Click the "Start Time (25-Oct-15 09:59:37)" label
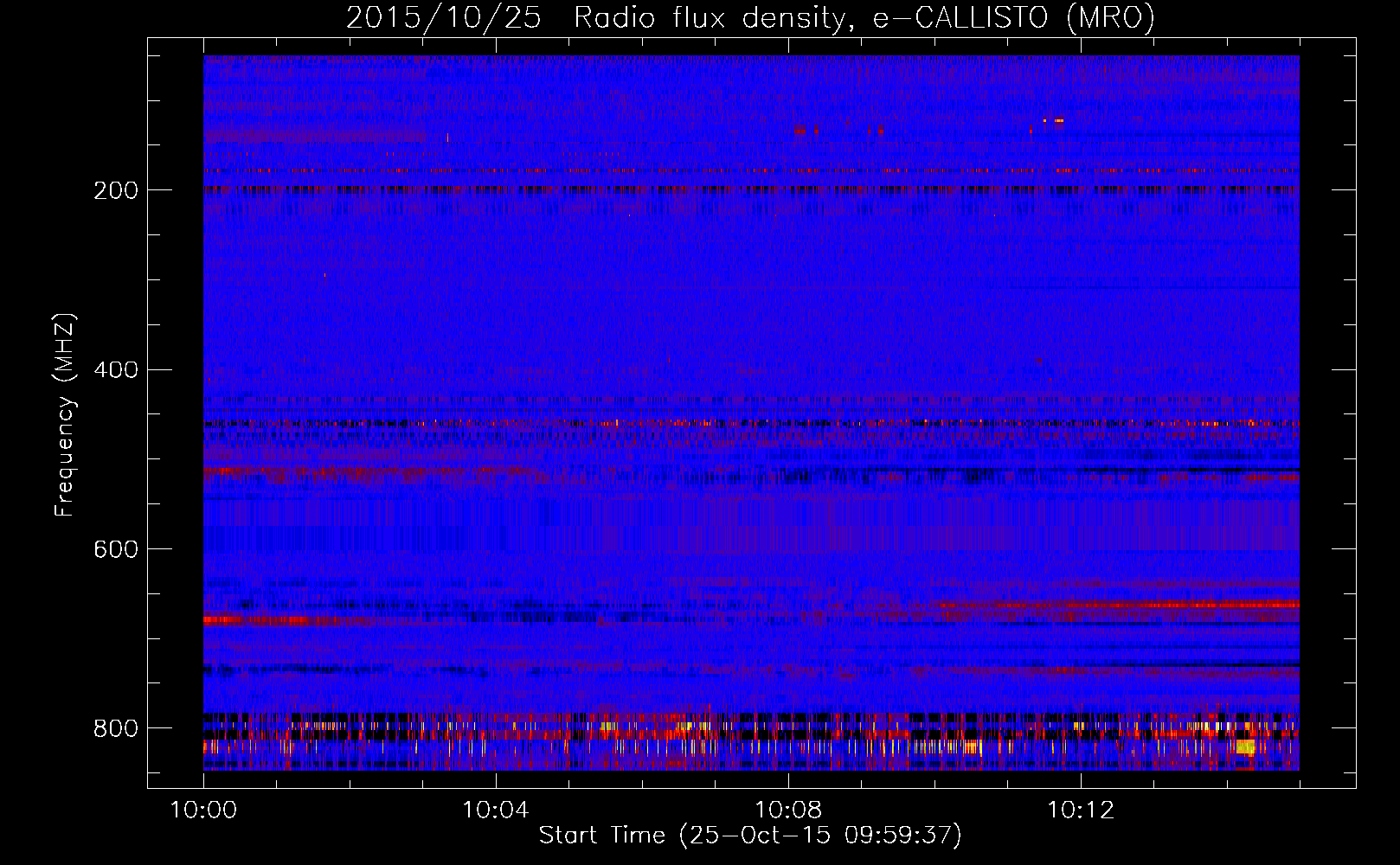The image size is (1400, 865). pos(750,836)
